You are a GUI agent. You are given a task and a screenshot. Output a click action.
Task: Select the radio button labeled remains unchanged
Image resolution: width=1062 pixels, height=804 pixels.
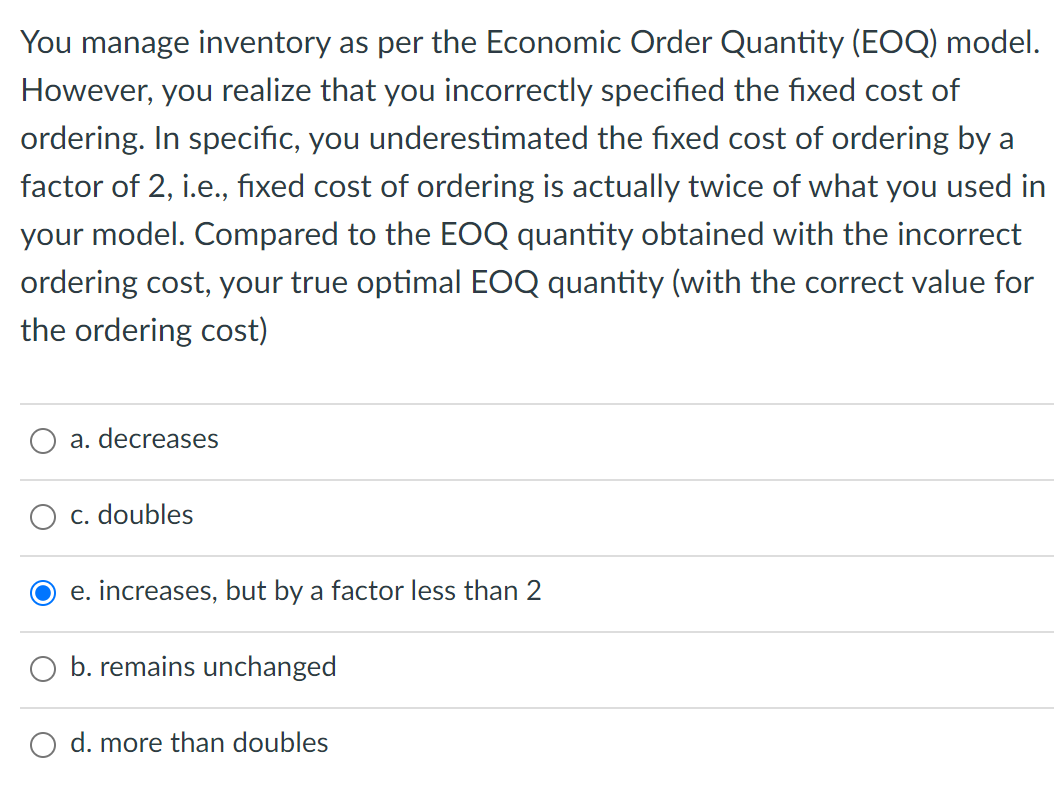42,668
